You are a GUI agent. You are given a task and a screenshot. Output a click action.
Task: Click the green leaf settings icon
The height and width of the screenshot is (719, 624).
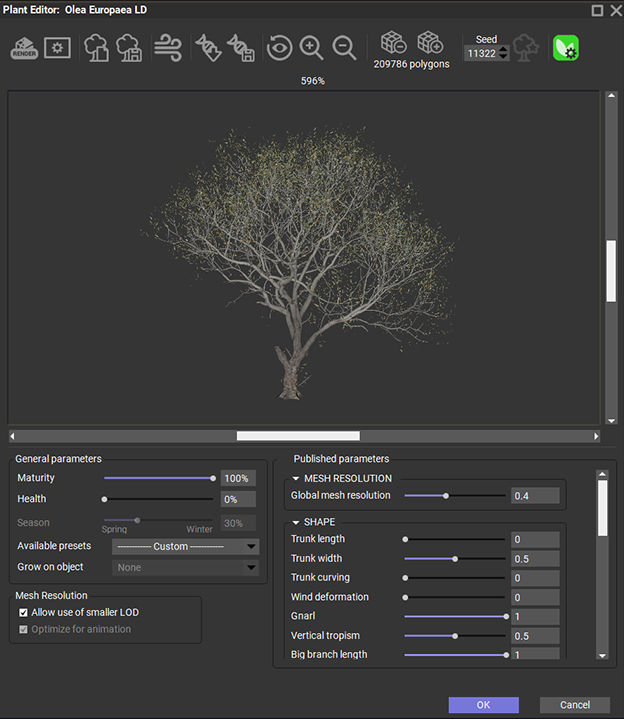(566, 48)
